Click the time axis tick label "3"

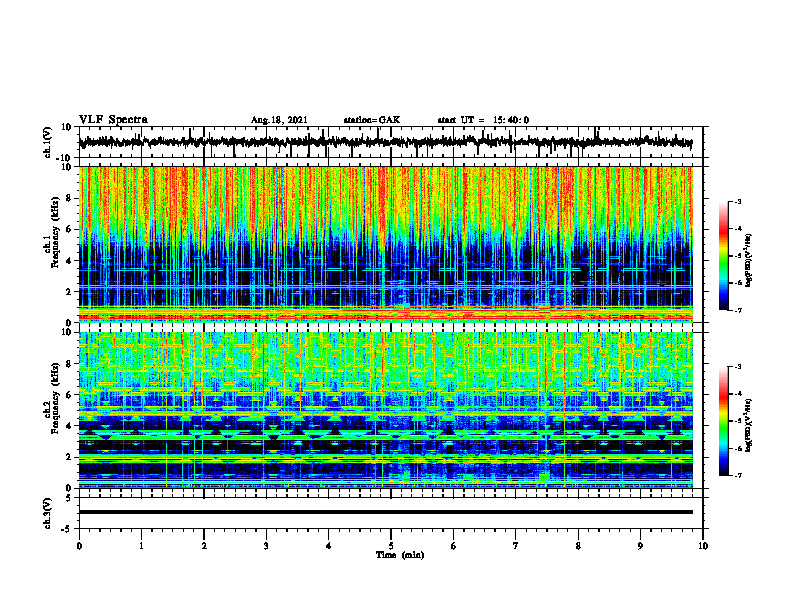tap(266, 546)
